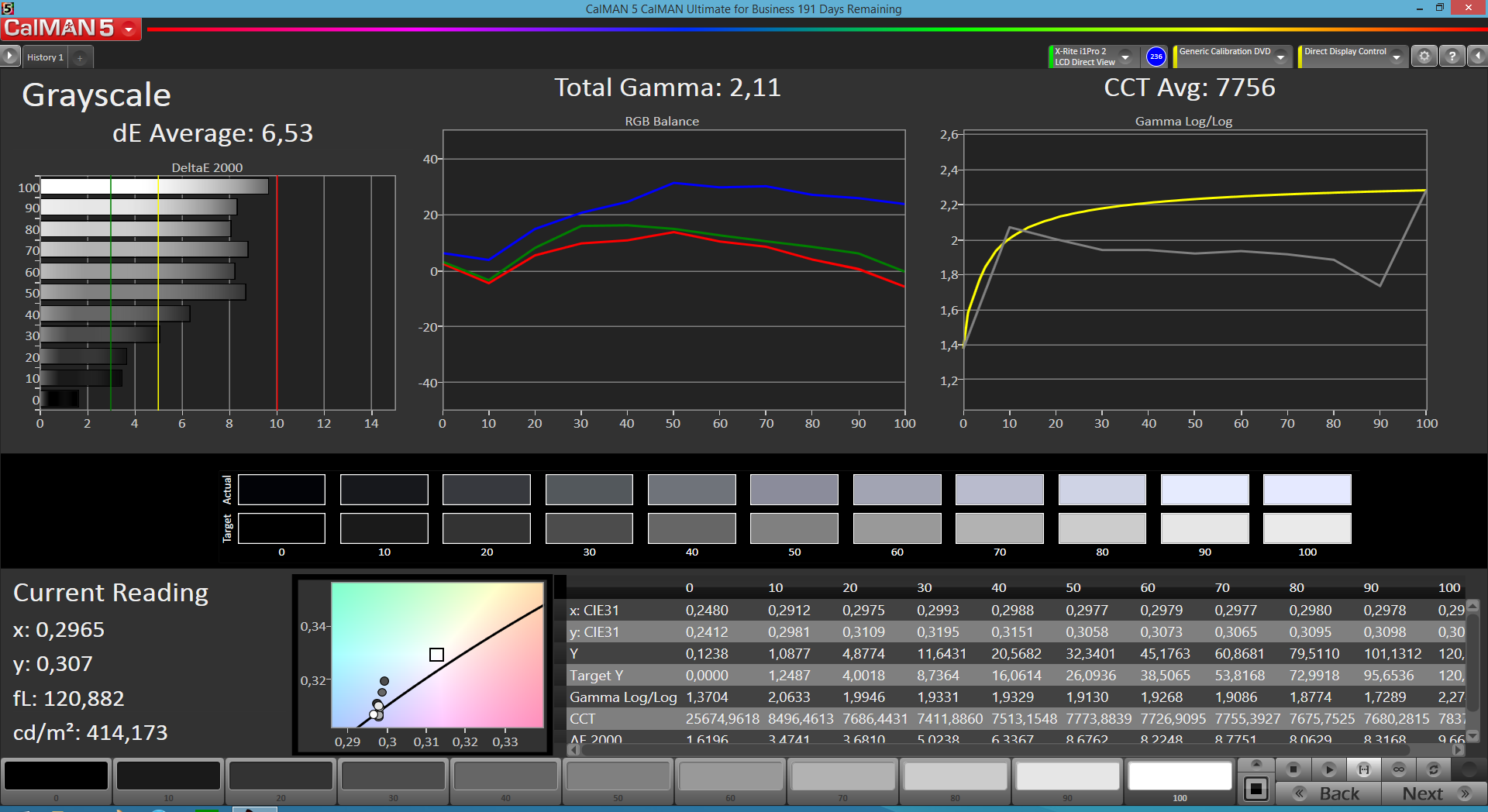Expand the pattern list up arrow
This screenshot has width=1488, height=812.
pyautogui.click(x=1256, y=765)
